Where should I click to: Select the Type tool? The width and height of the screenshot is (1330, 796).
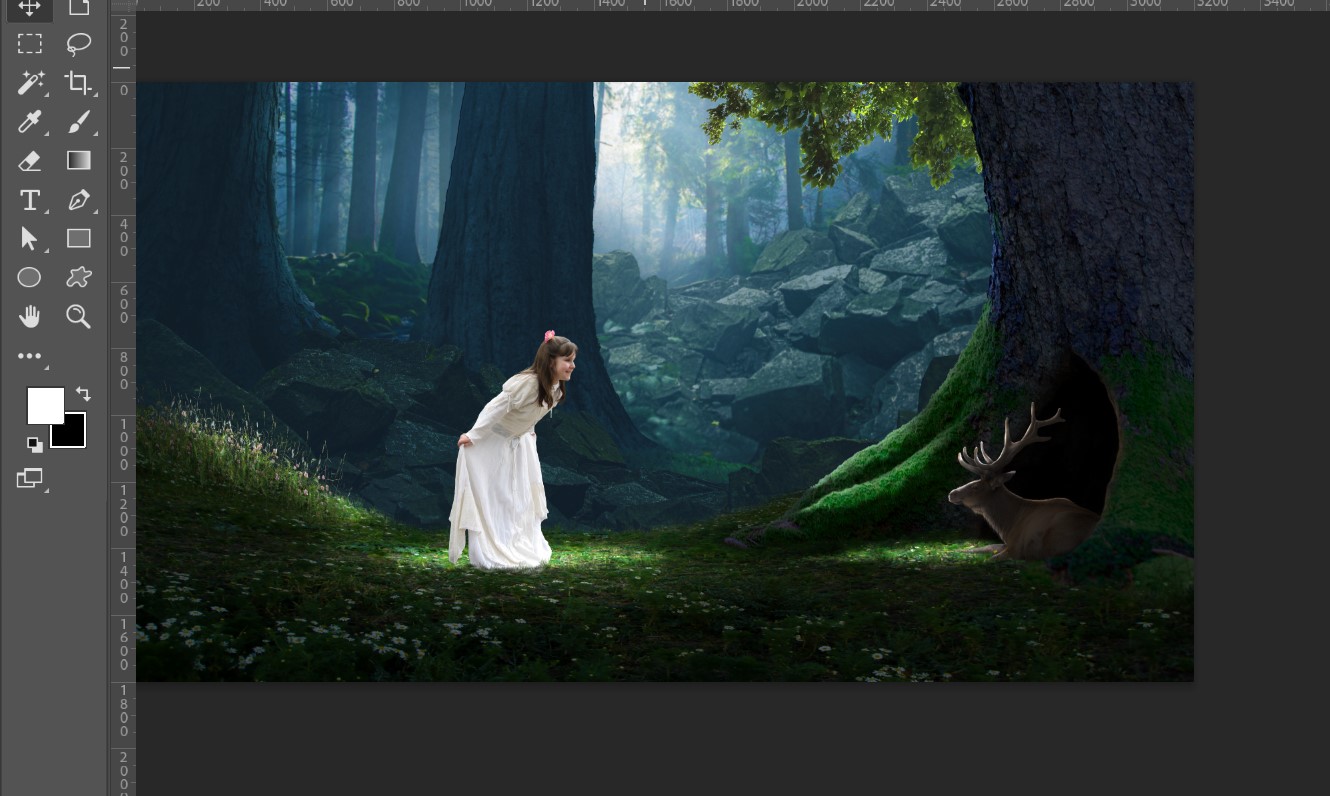tap(30, 200)
